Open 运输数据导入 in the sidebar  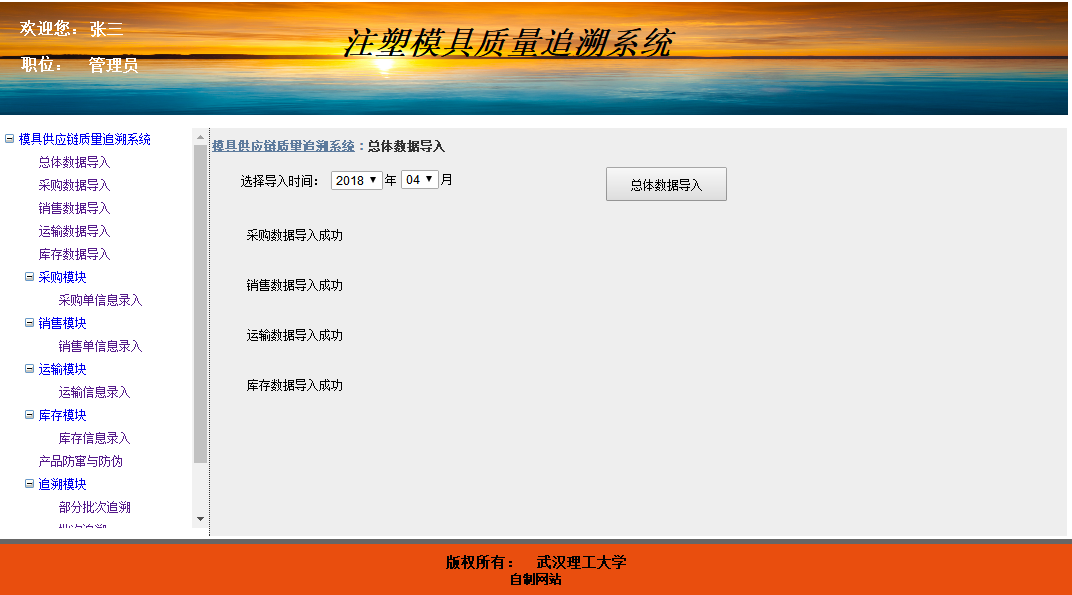click(x=74, y=231)
